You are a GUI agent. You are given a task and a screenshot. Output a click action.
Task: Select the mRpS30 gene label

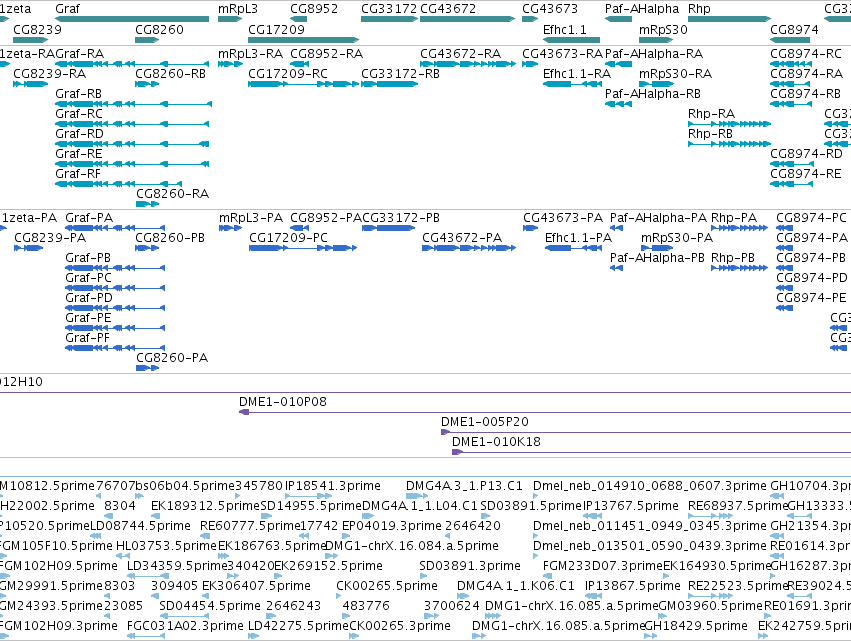[x=663, y=30]
